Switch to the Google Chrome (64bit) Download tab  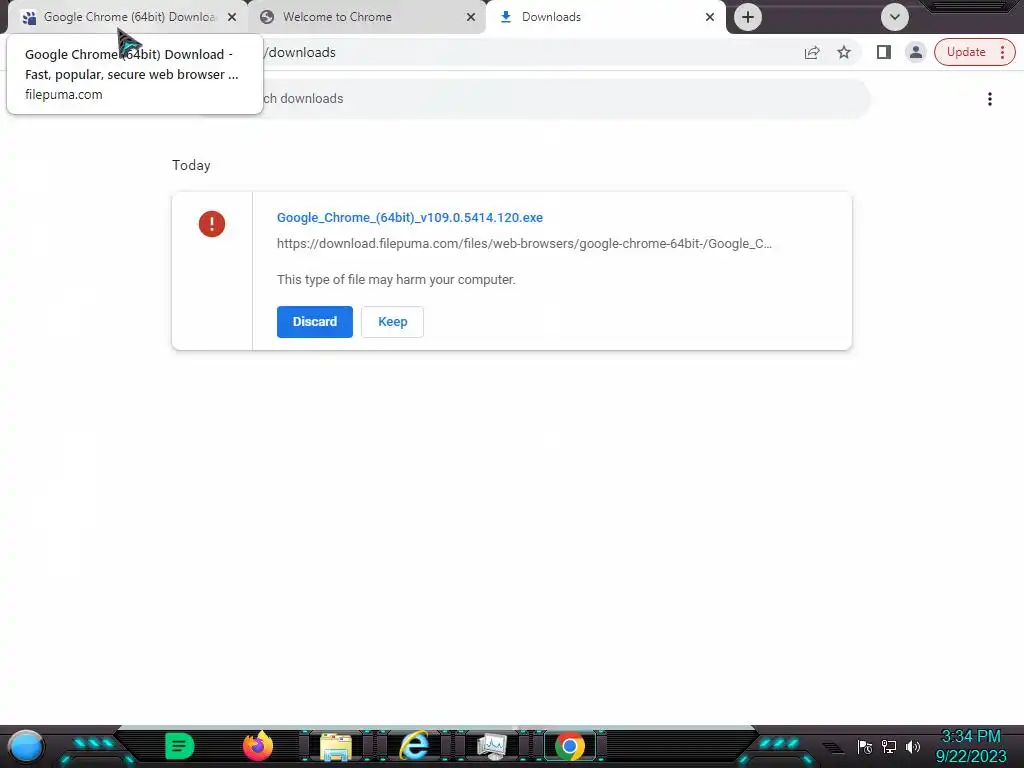click(129, 17)
